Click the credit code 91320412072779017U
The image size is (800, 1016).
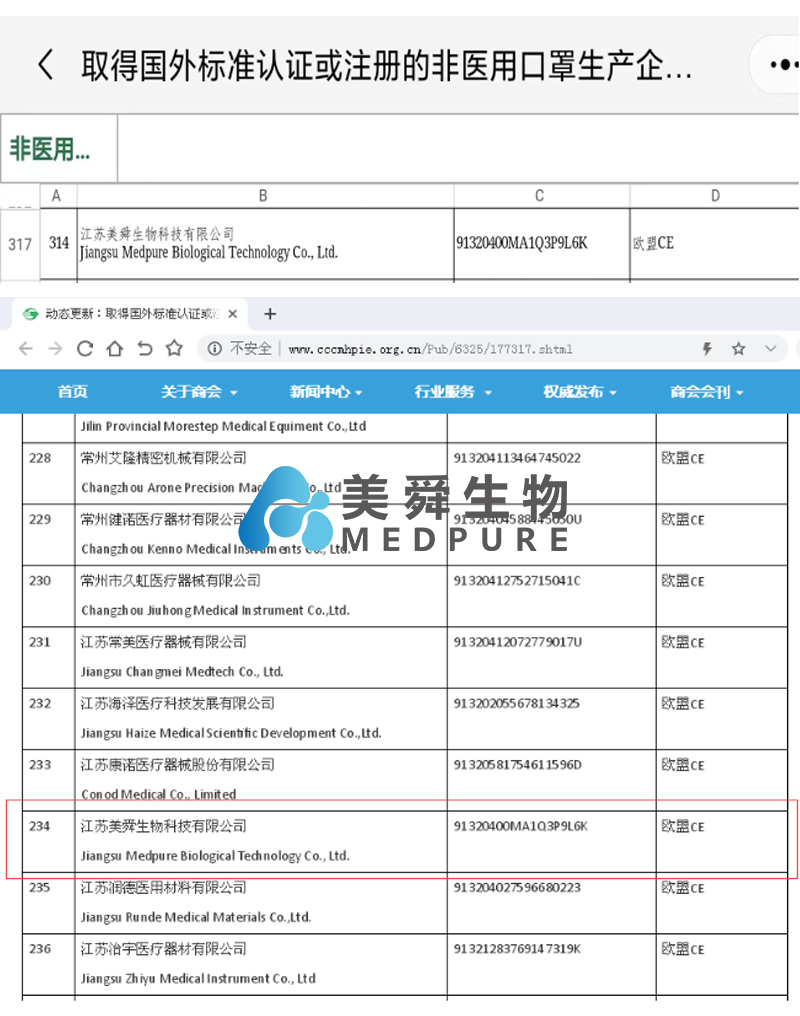click(x=518, y=642)
